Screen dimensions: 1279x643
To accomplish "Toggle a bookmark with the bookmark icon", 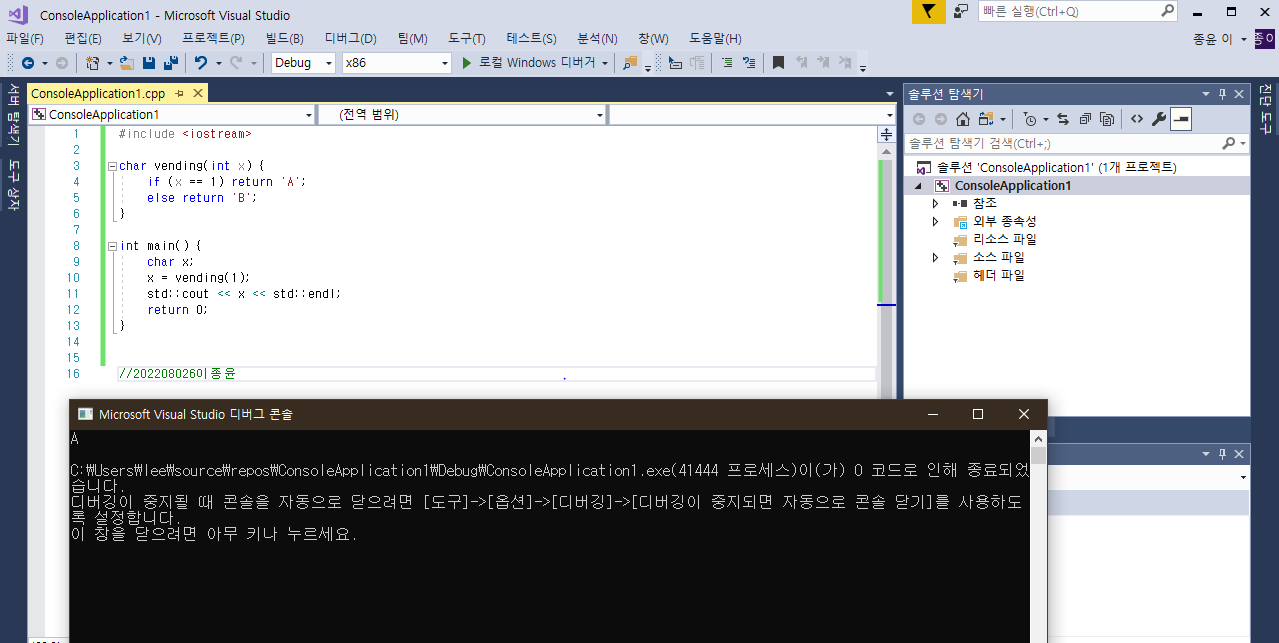I will pos(778,63).
